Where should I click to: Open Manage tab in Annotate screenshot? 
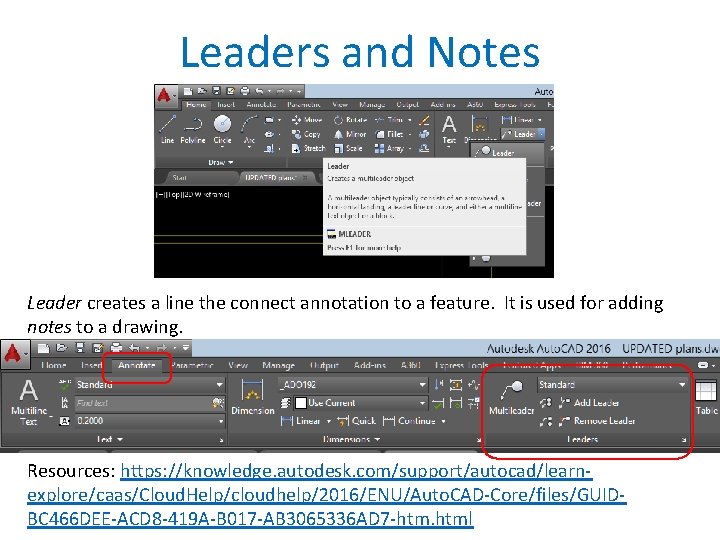[278, 366]
